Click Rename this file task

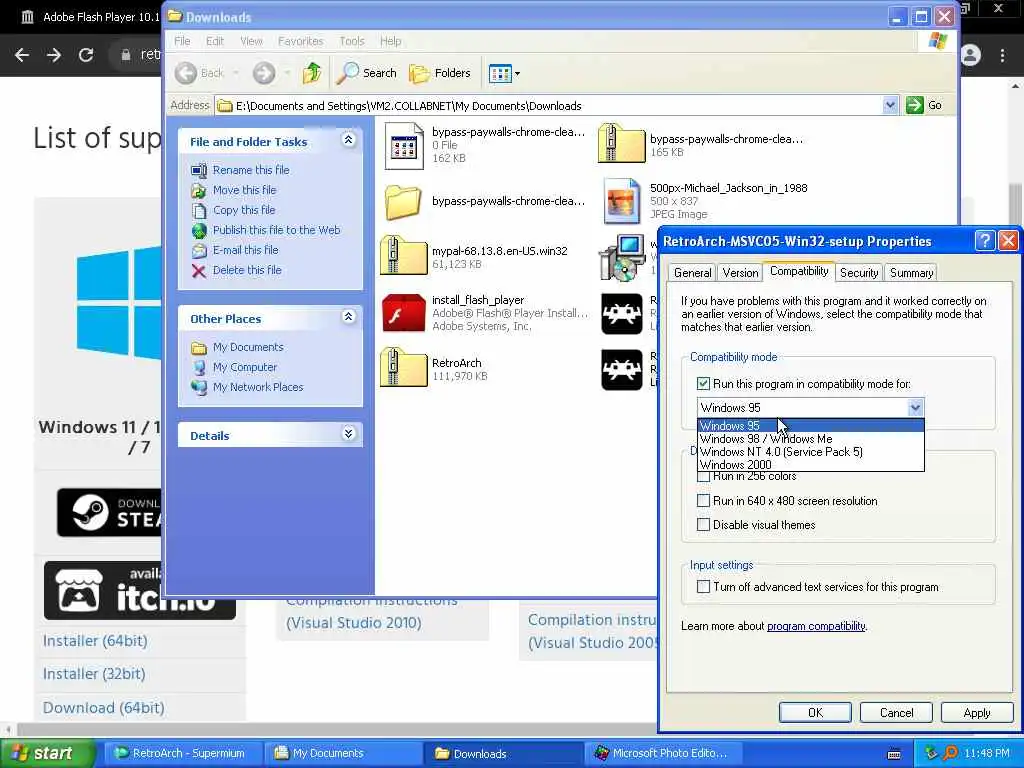pyautogui.click(x=251, y=170)
